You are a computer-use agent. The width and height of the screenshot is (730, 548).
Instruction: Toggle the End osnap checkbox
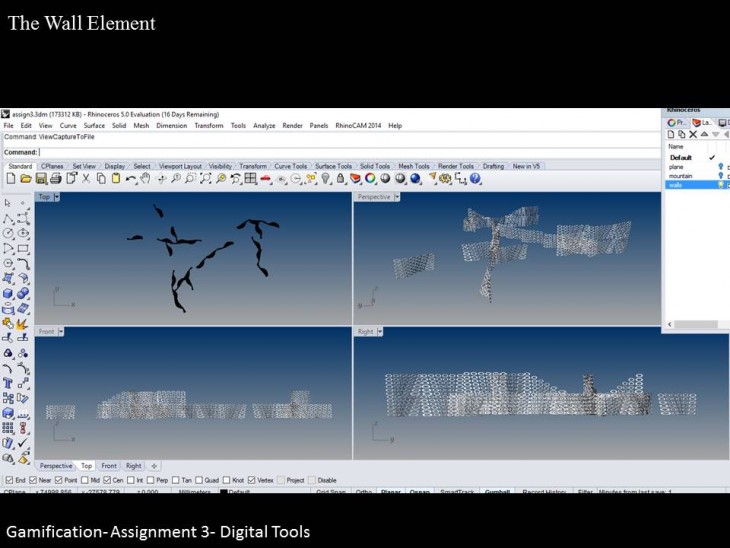(8, 480)
